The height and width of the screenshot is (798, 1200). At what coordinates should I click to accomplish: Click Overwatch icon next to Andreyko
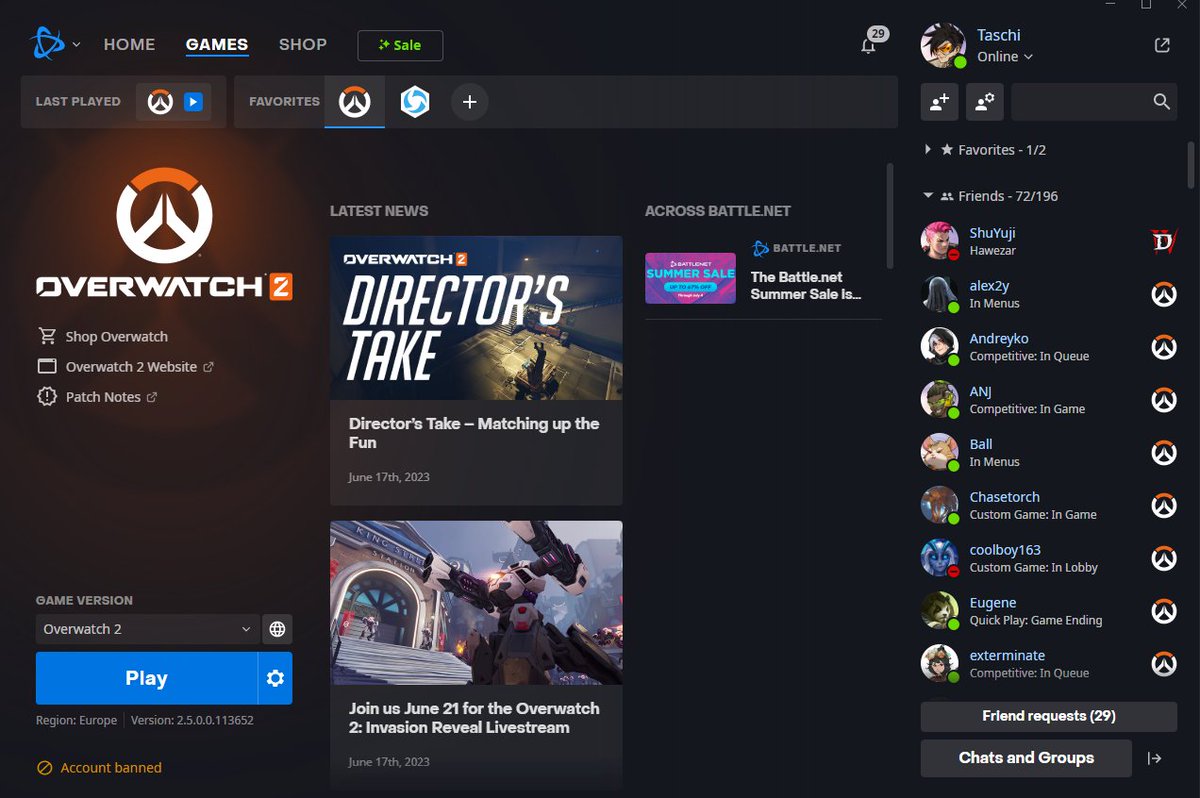pyautogui.click(x=1163, y=347)
